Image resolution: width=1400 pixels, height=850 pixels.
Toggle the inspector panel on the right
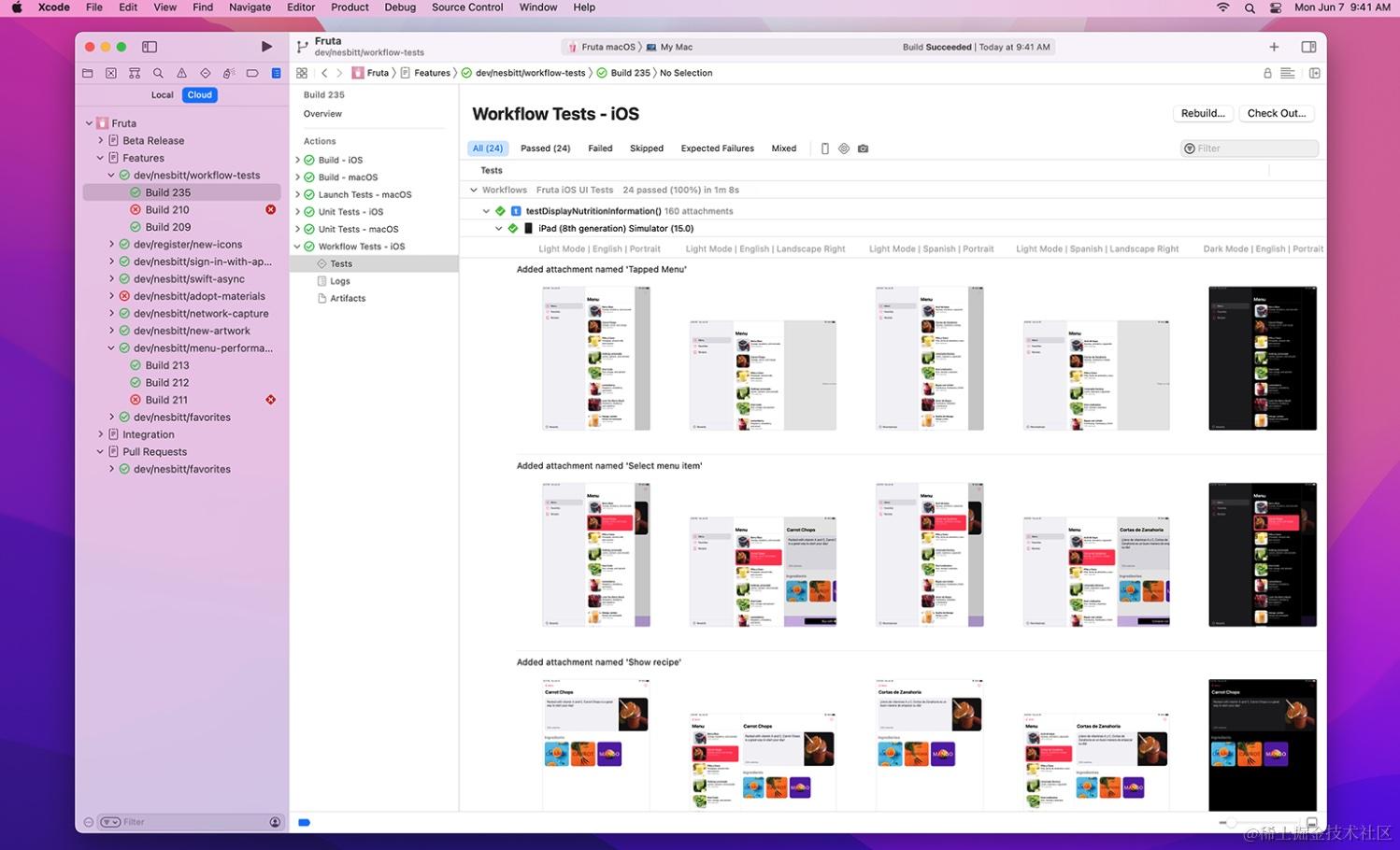1308,47
